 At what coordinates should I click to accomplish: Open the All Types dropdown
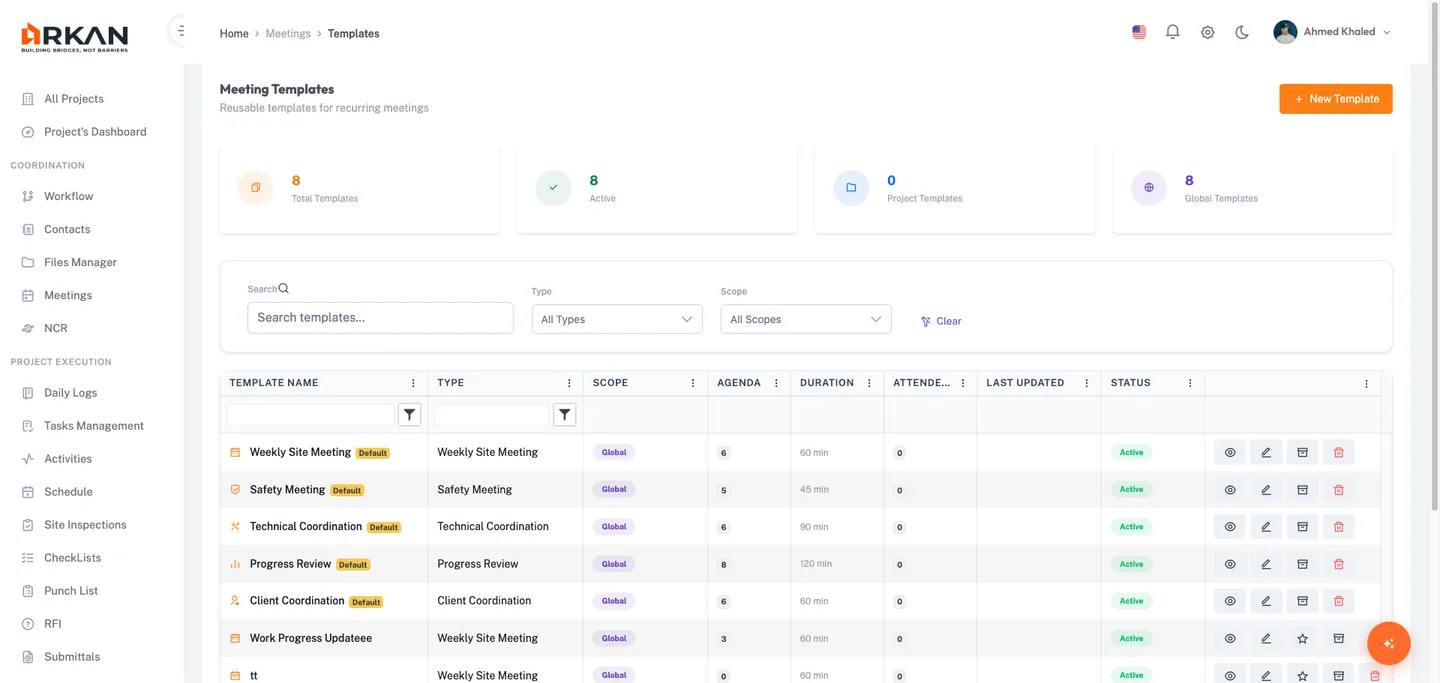point(616,319)
